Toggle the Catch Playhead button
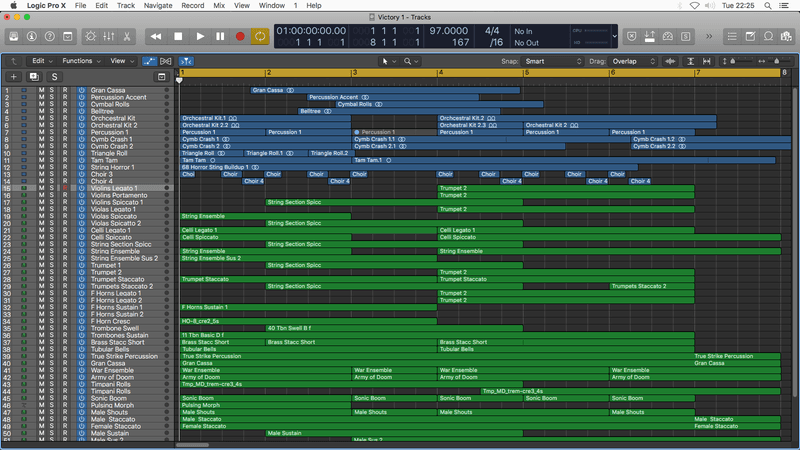Screen dimensions: 800x450 [186, 61]
